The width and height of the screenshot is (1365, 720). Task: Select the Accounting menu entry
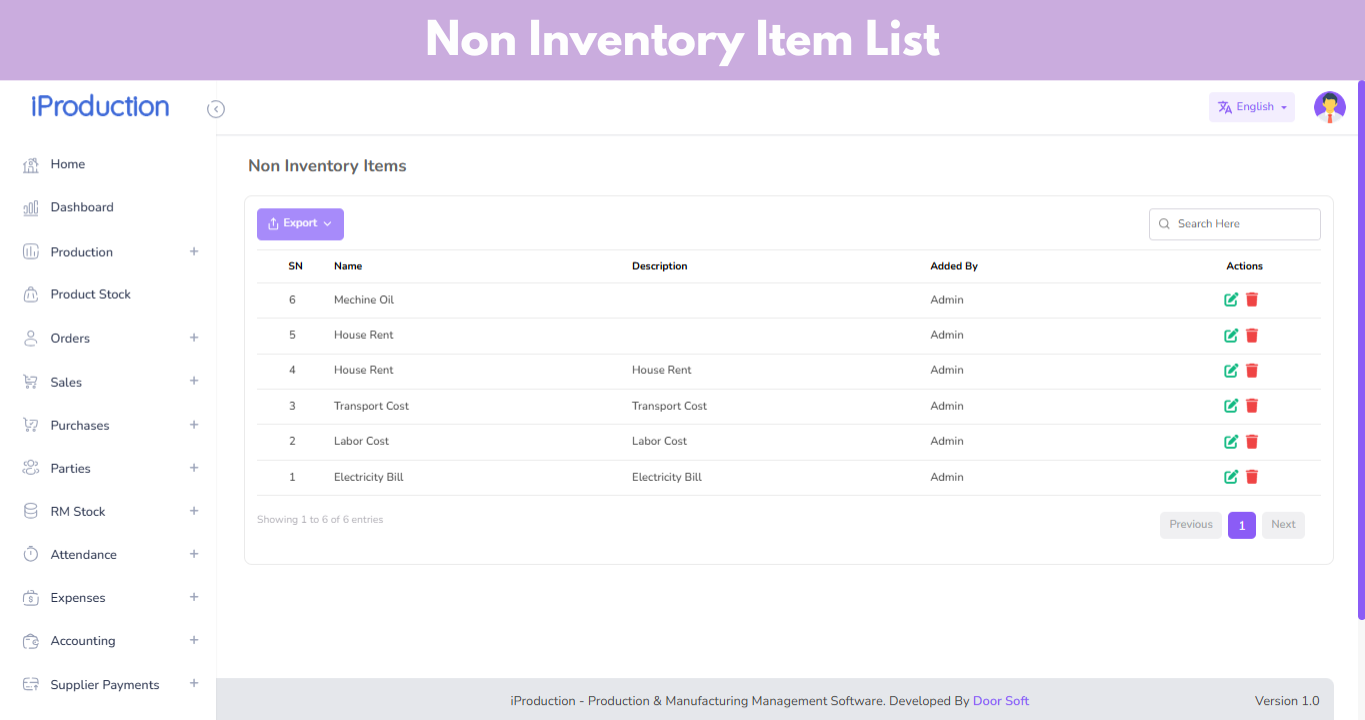coord(82,641)
